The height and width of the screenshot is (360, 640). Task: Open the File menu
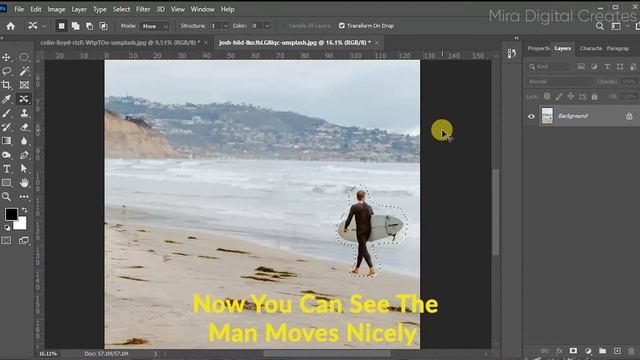tap(19, 9)
